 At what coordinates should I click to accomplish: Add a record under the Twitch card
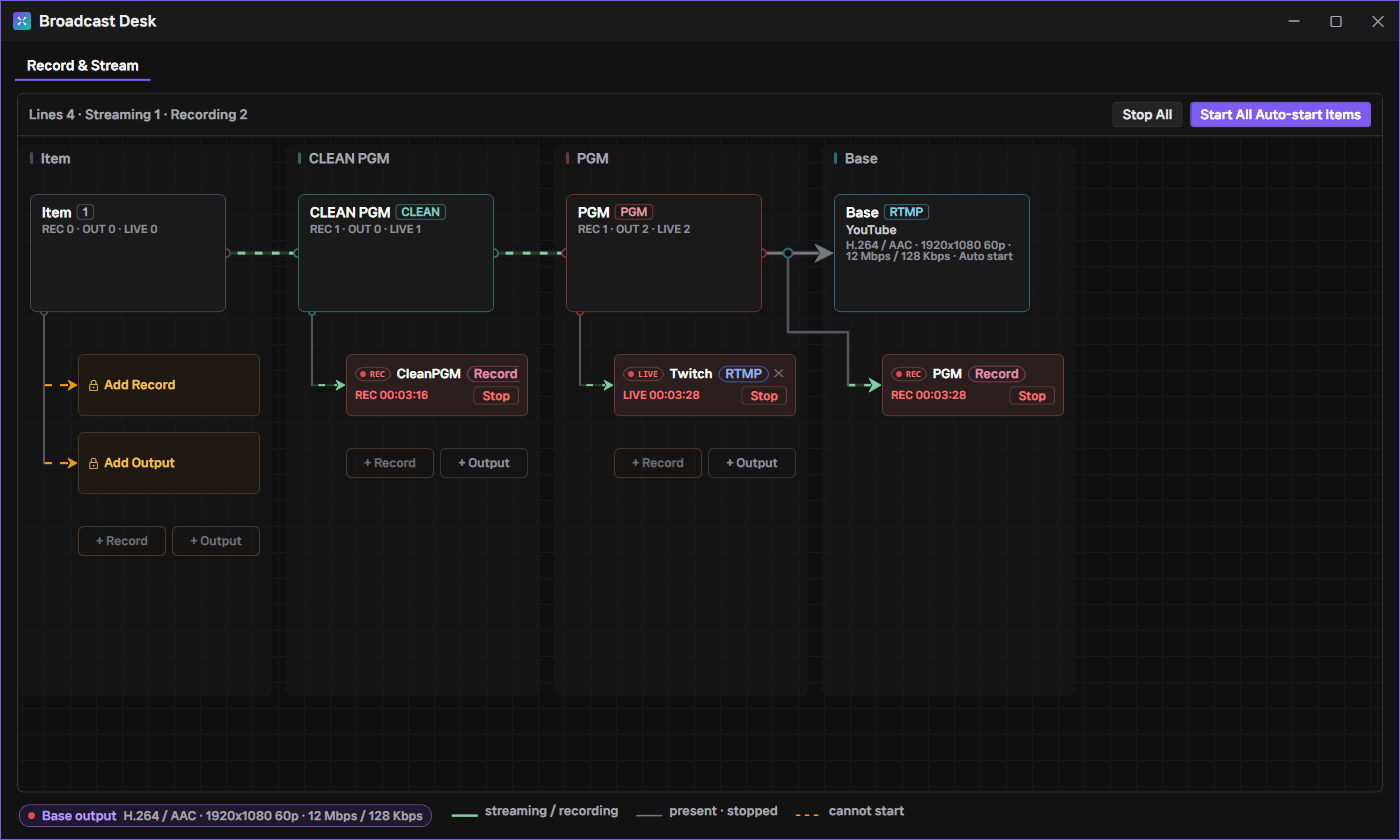[658, 463]
